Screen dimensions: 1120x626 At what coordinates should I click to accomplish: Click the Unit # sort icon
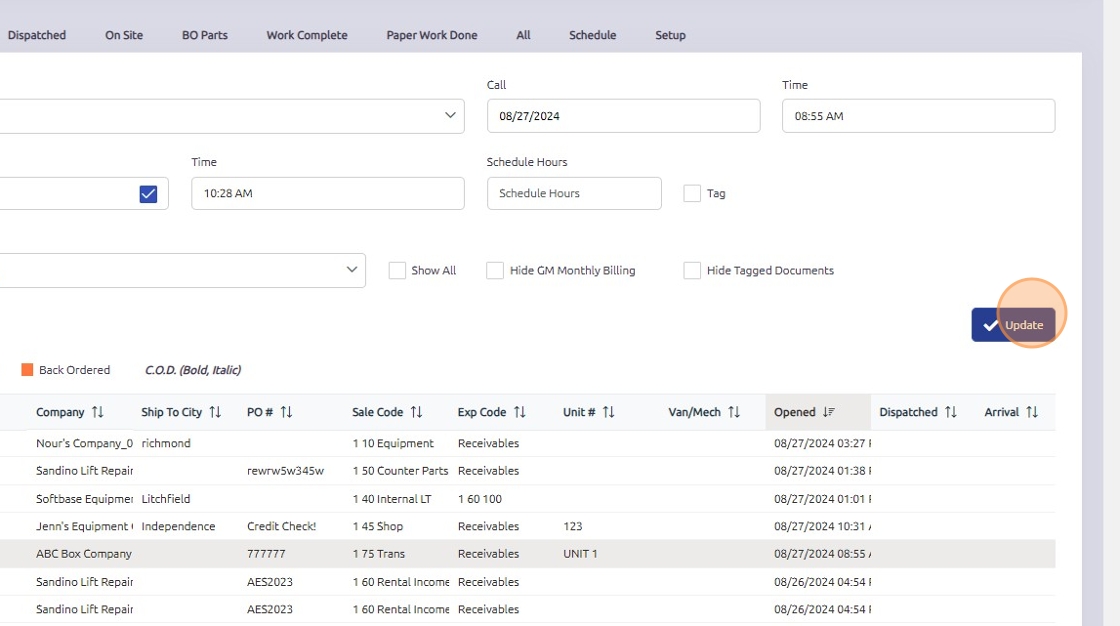coord(608,412)
